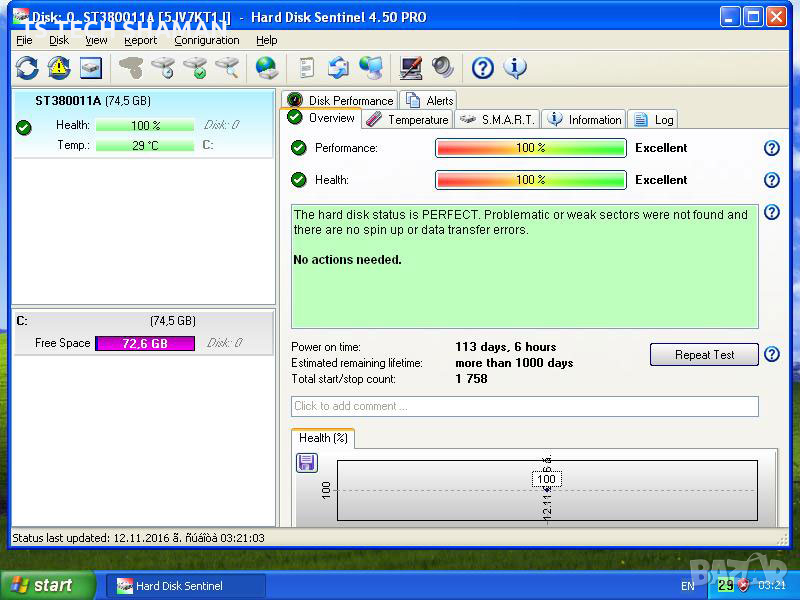Click the magenta C: free space bar
This screenshot has height=600, width=800.
pos(144,343)
